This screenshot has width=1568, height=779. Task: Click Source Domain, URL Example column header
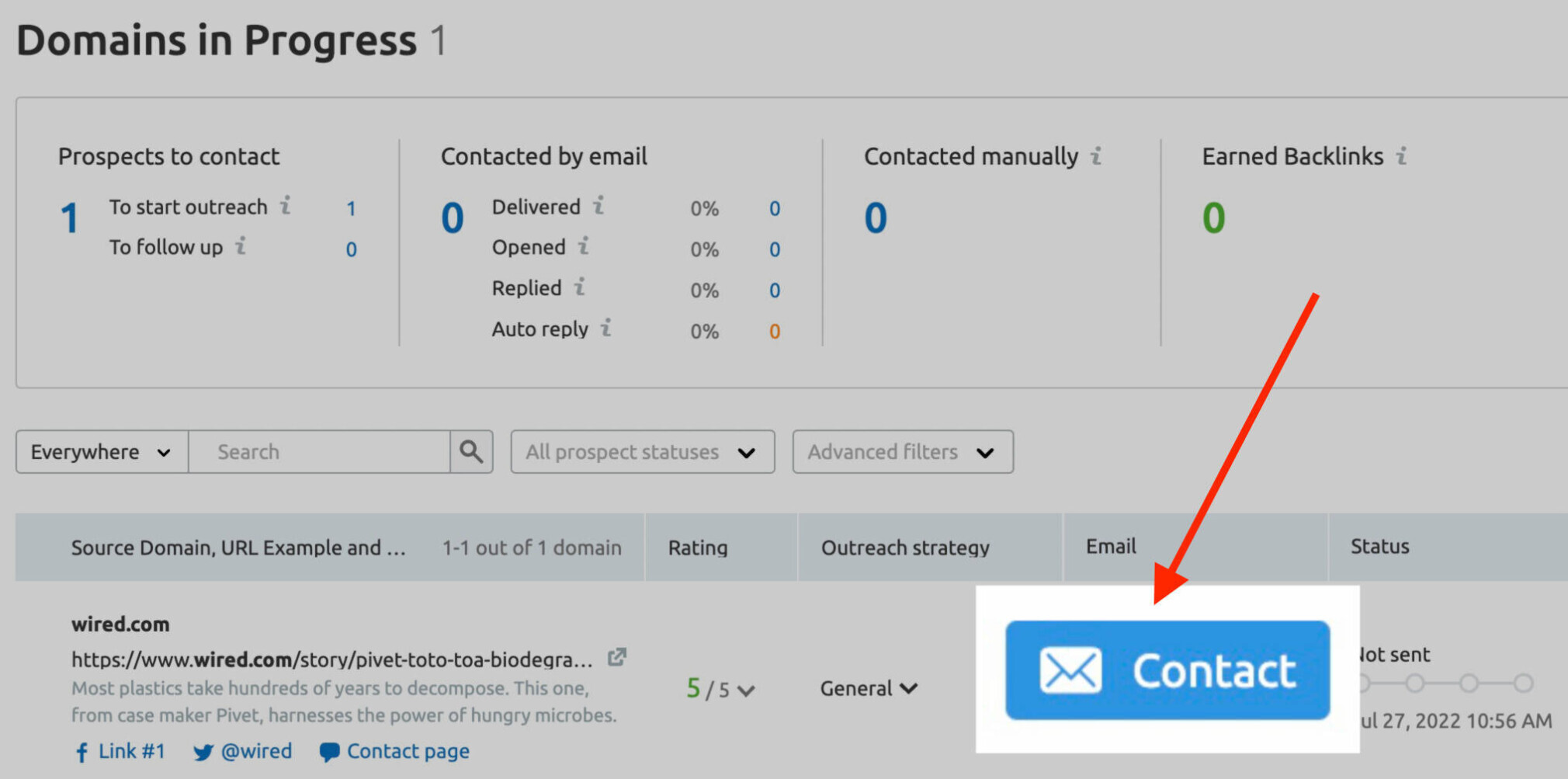[238, 548]
